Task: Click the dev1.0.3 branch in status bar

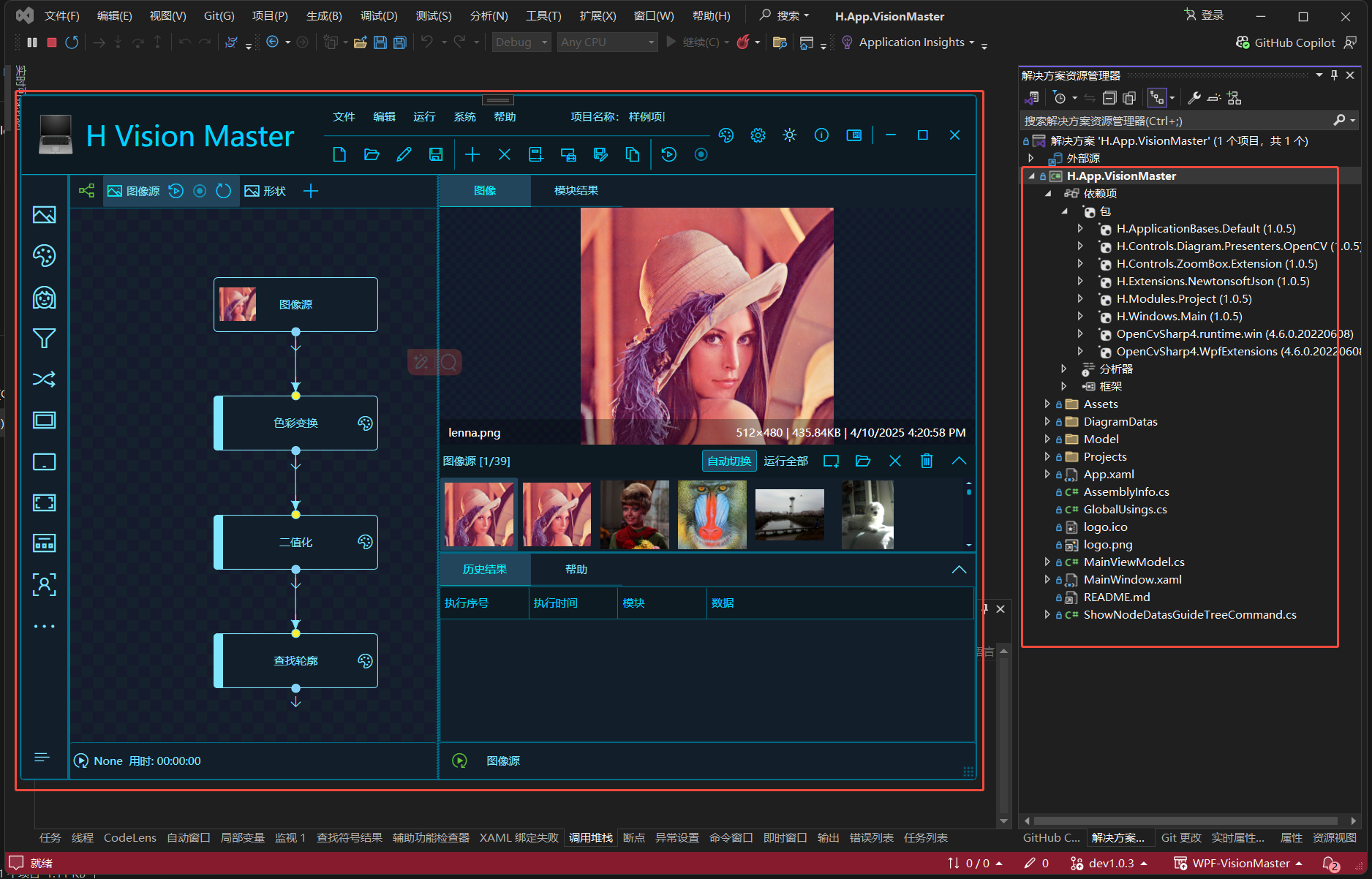Action: (x=1108, y=864)
